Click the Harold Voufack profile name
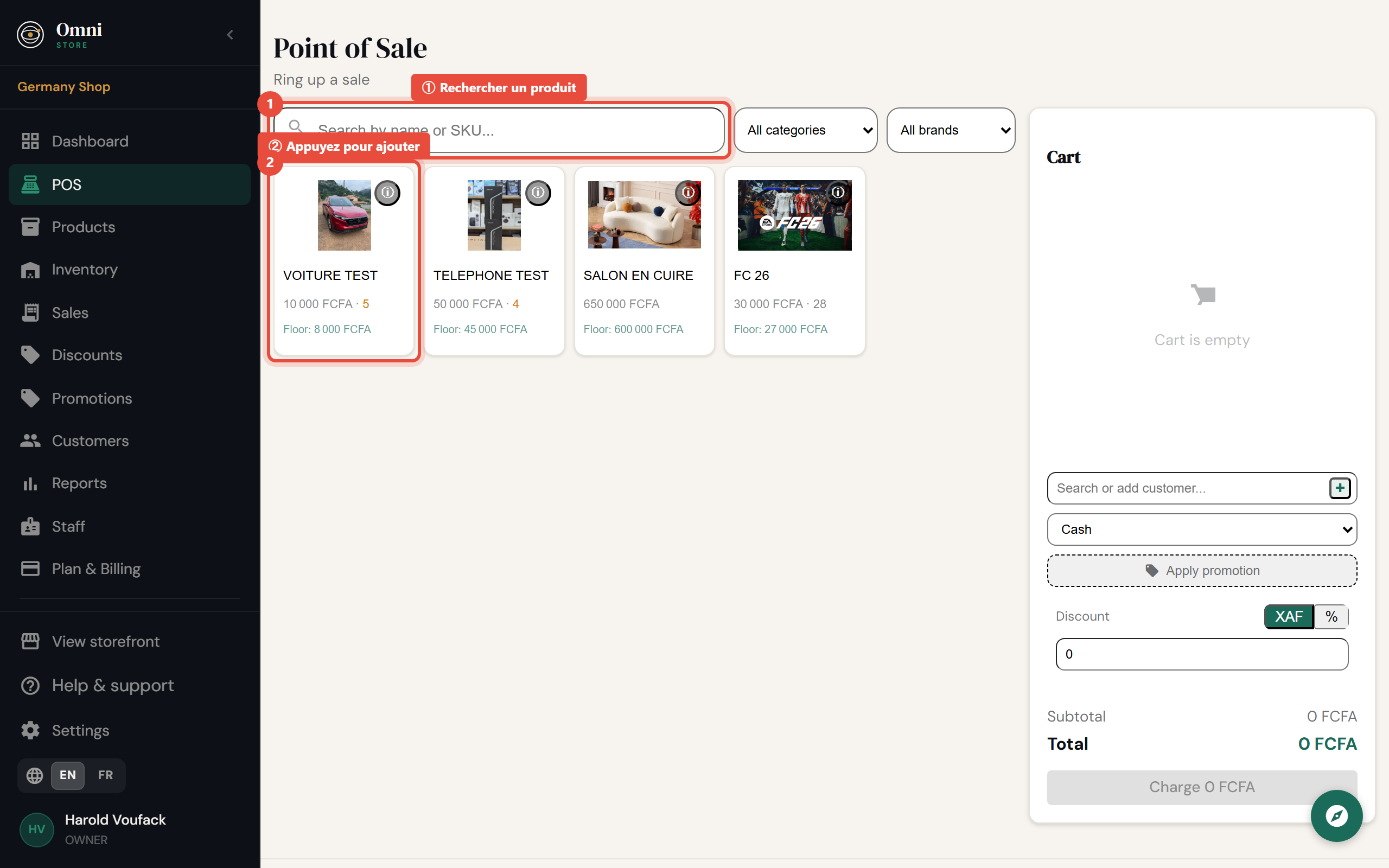Screen dimensions: 1389x868 click(x=116, y=820)
